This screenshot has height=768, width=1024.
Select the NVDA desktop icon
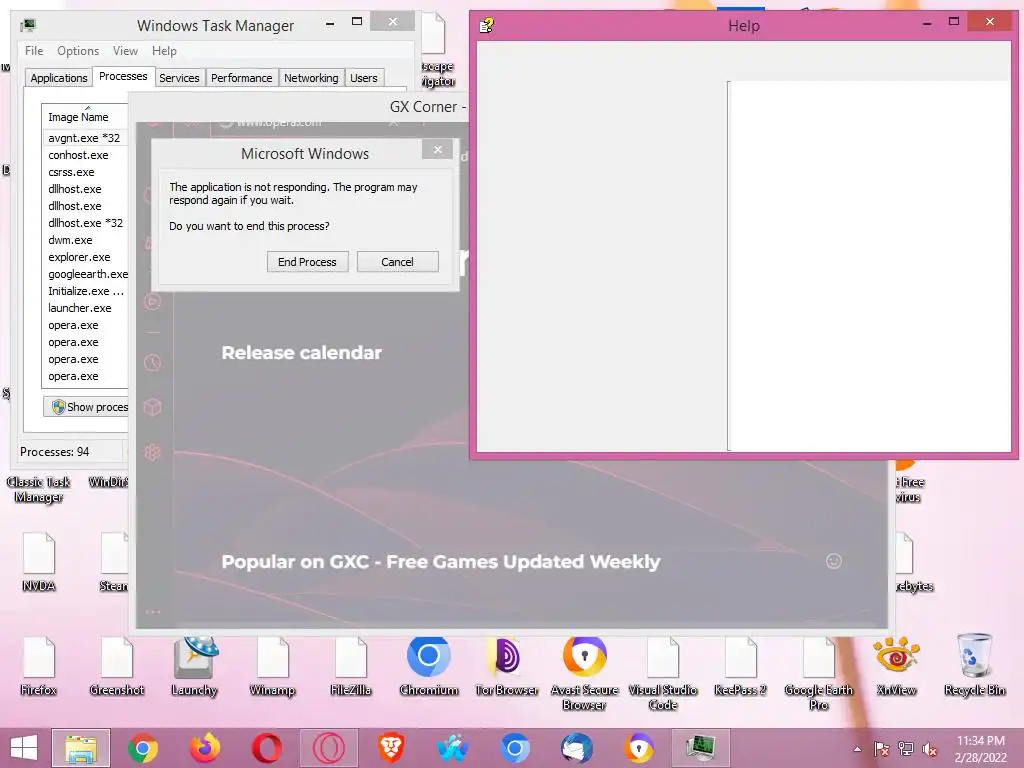tap(39, 562)
